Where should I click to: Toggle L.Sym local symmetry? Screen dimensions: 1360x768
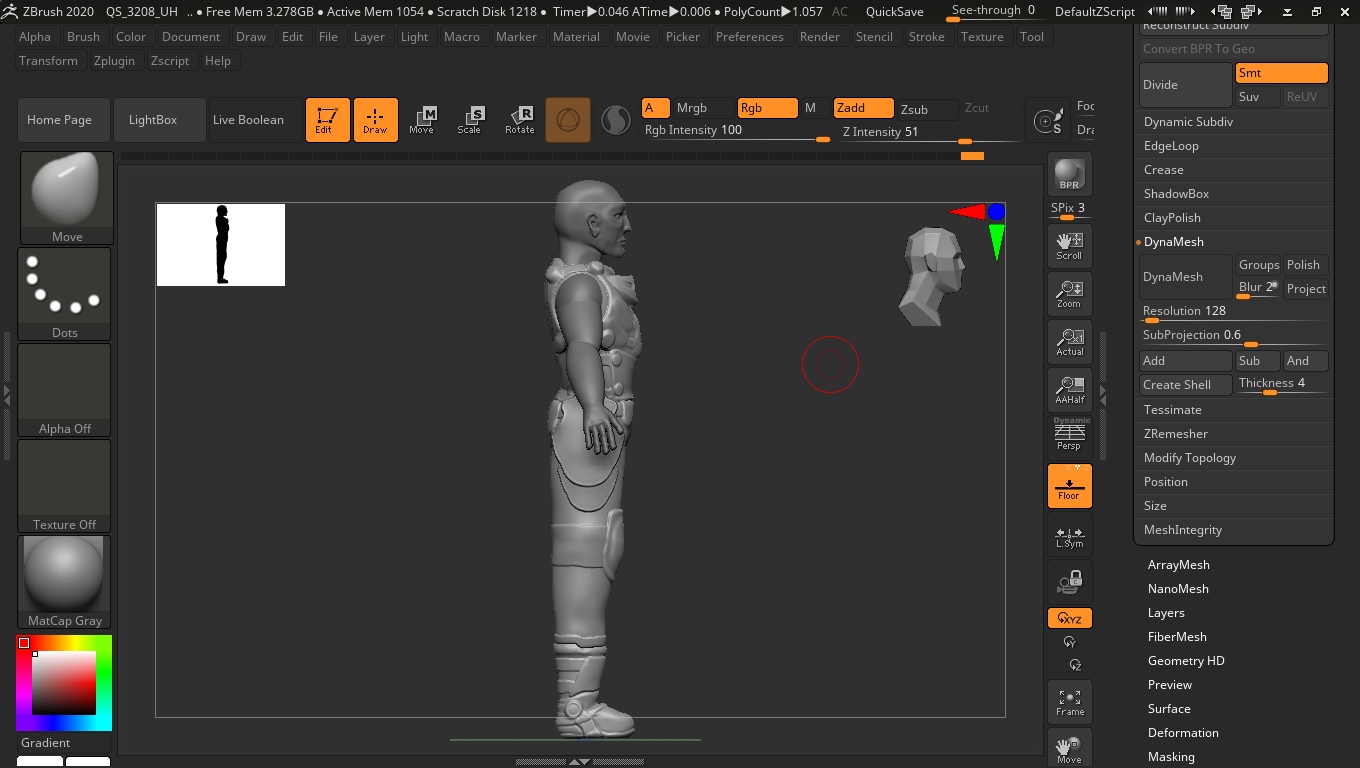click(x=1069, y=537)
